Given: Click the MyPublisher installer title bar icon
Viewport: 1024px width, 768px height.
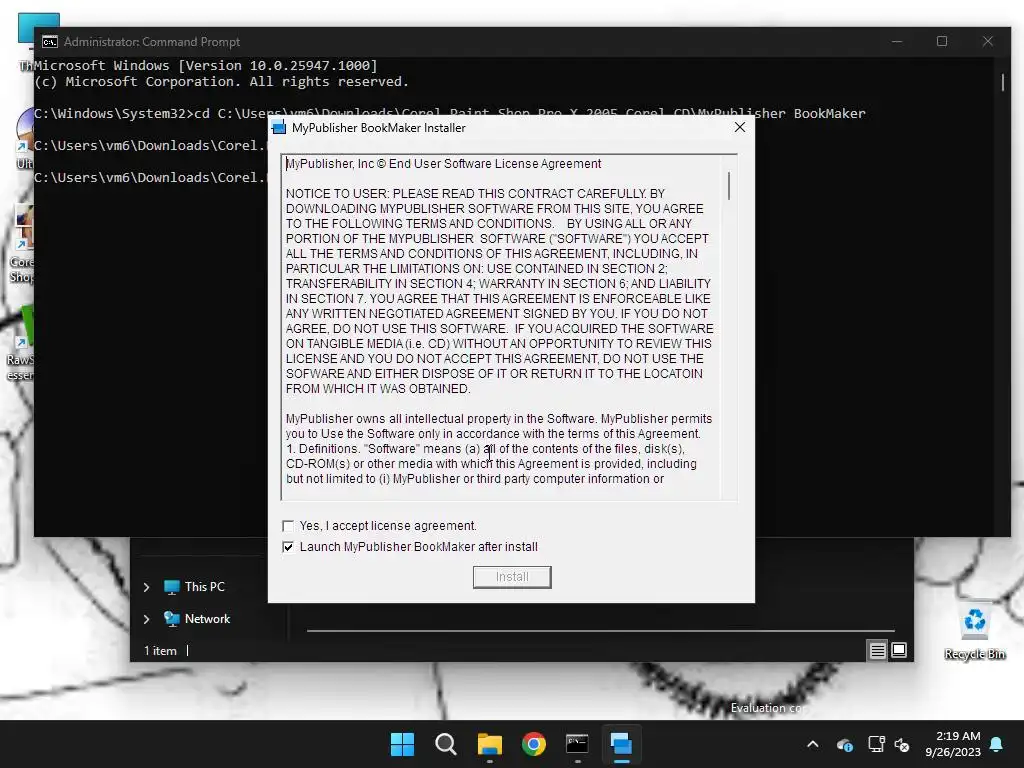Looking at the screenshot, I should click(x=279, y=127).
